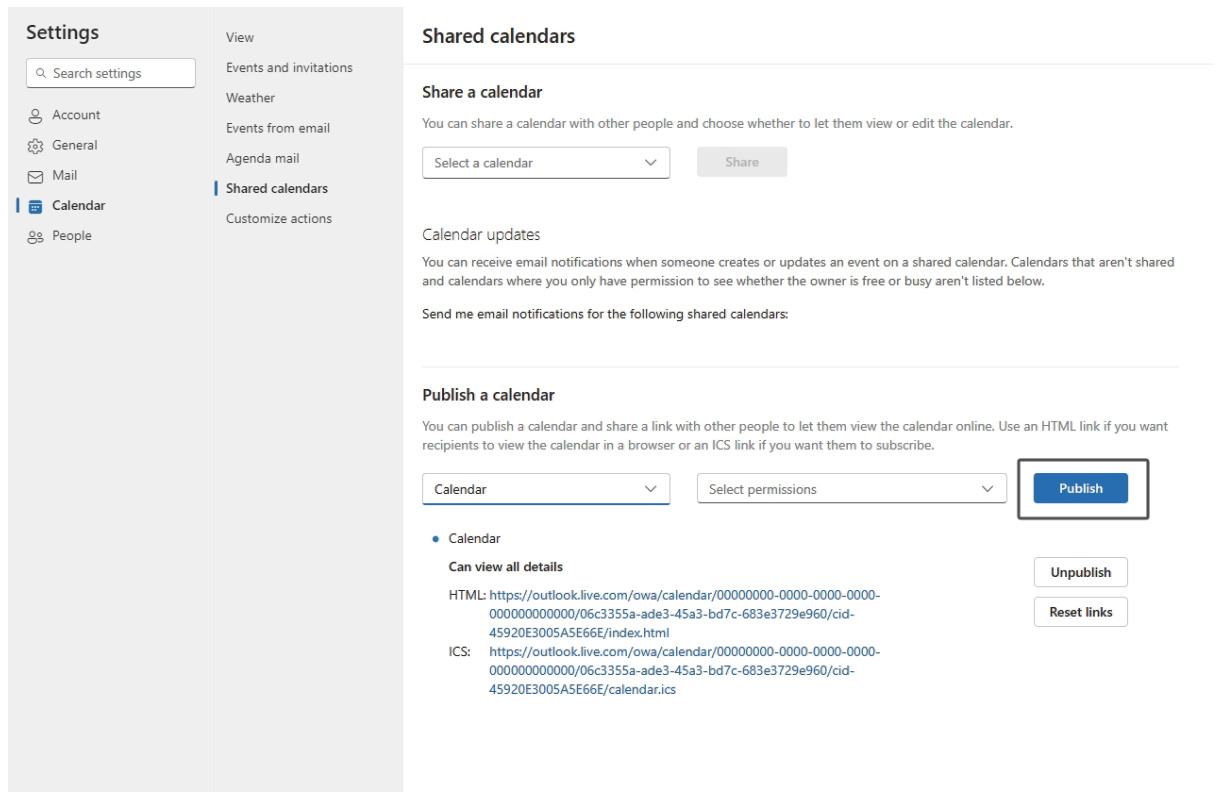The height and width of the screenshot is (800, 1221).
Task: Click the General settings gear icon
Action: coord(34,144)
